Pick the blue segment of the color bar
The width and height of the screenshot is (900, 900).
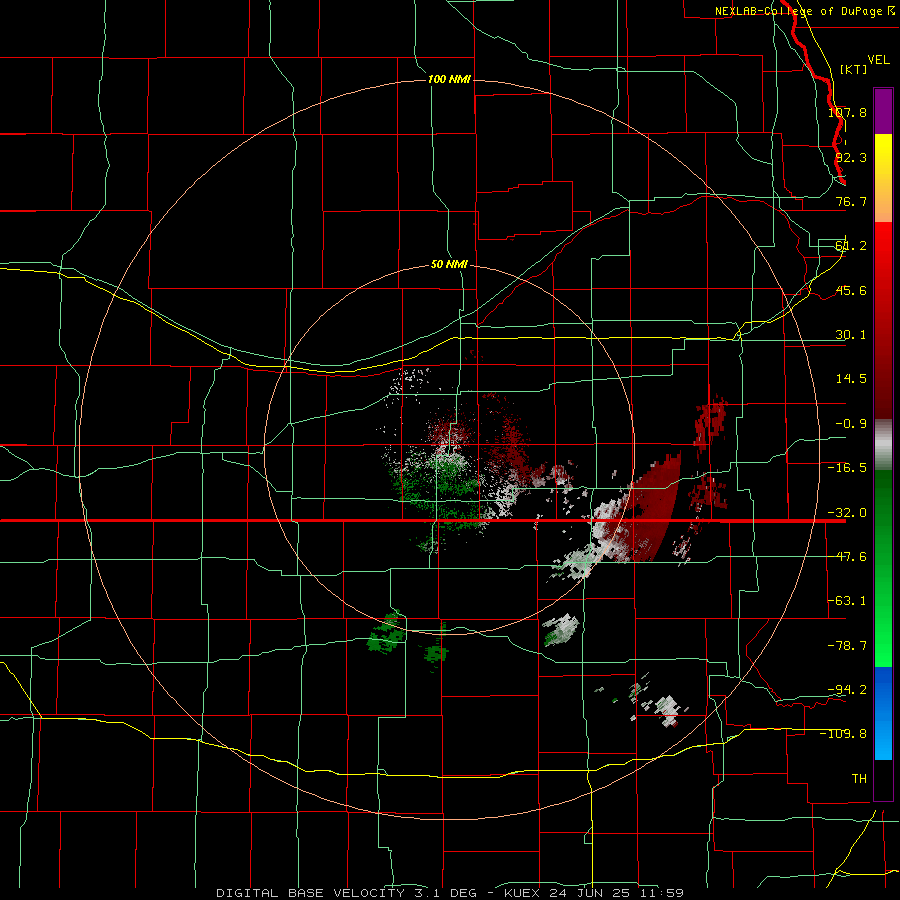click(883, 713)
